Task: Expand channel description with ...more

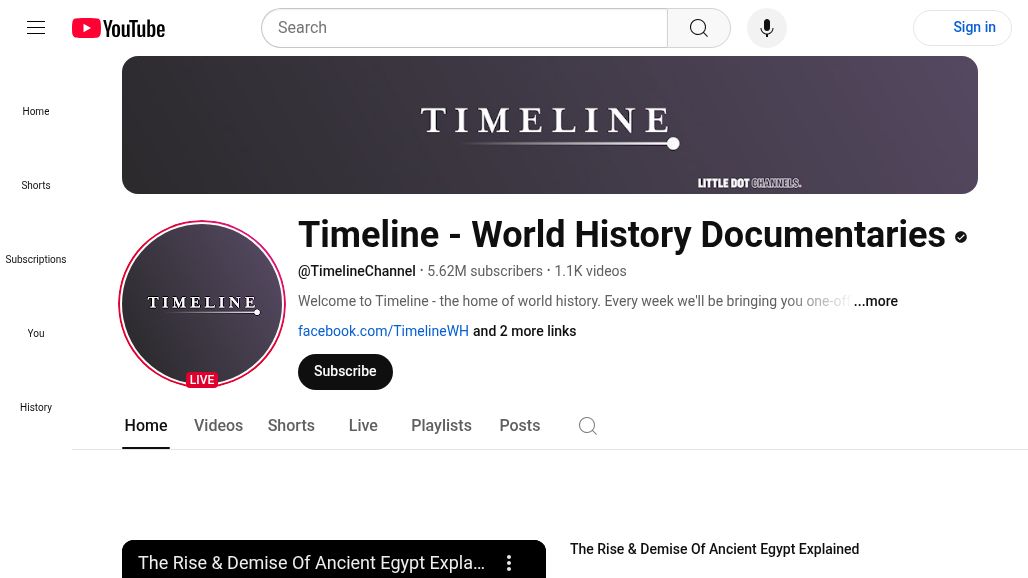Action: pos(876,301)
